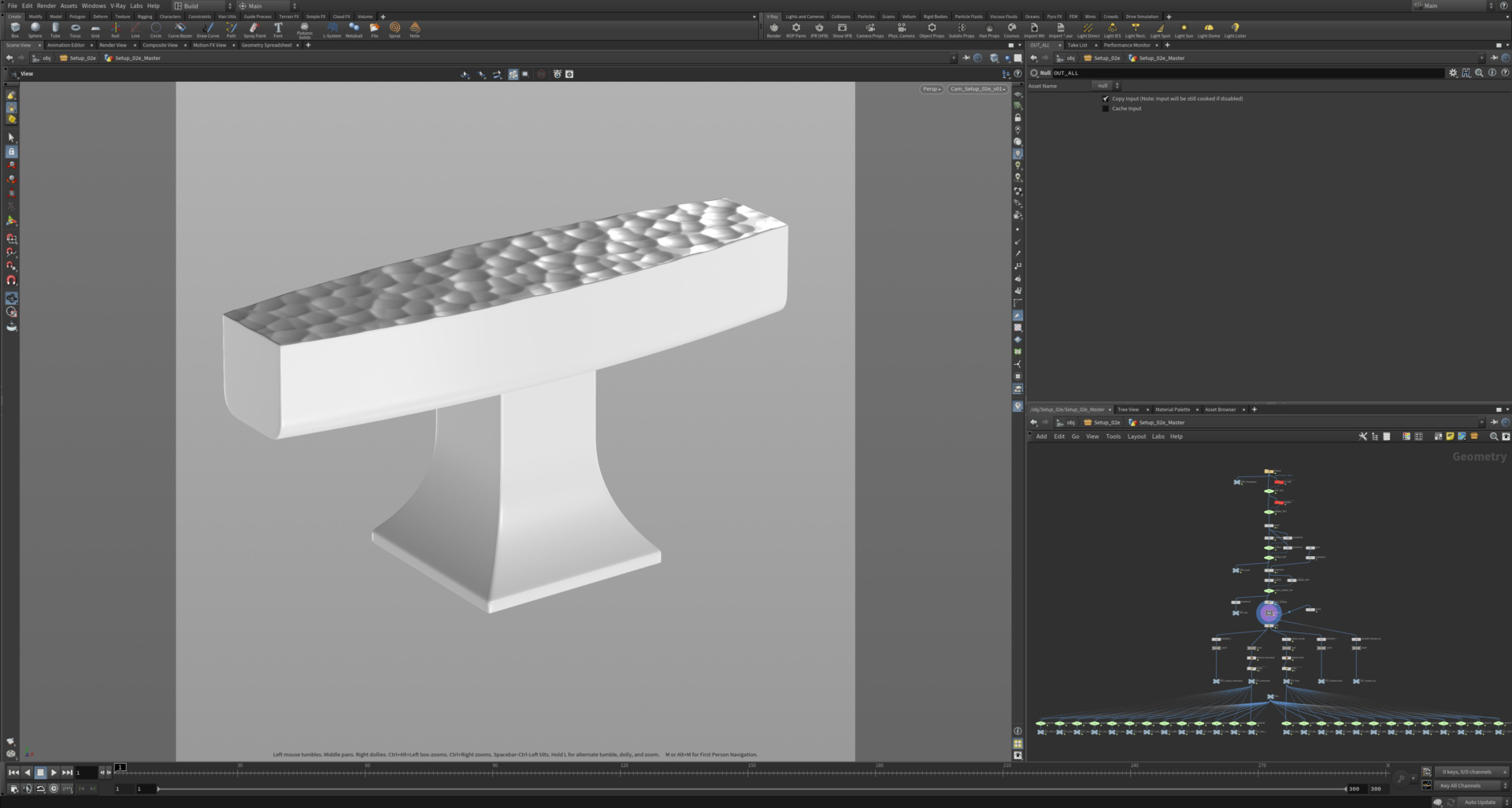Select the Box shelf tool
The height and width of the screenshot is (808, 1512).
point(15,30)
